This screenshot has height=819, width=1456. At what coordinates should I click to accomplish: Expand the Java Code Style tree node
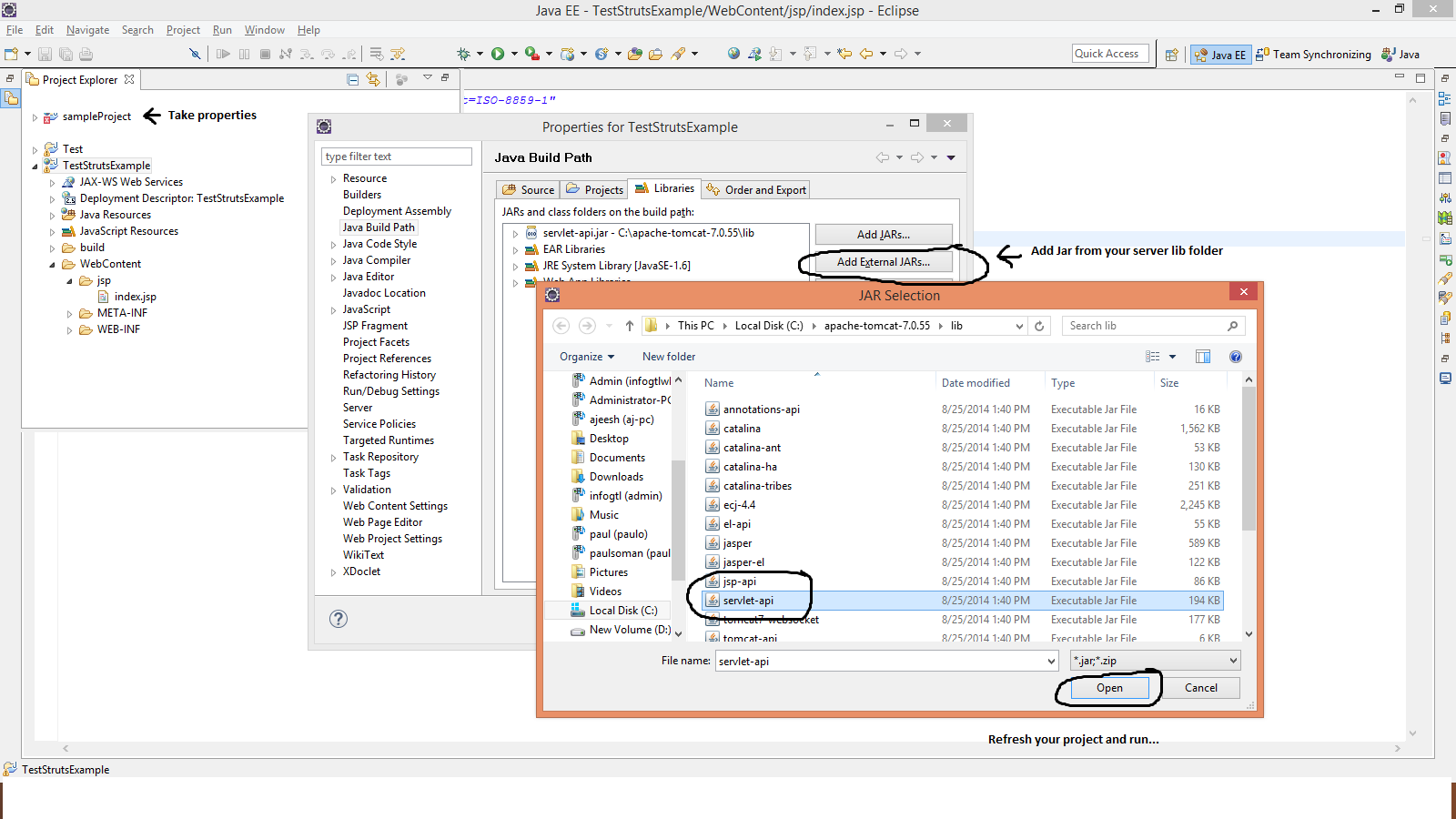334,244
